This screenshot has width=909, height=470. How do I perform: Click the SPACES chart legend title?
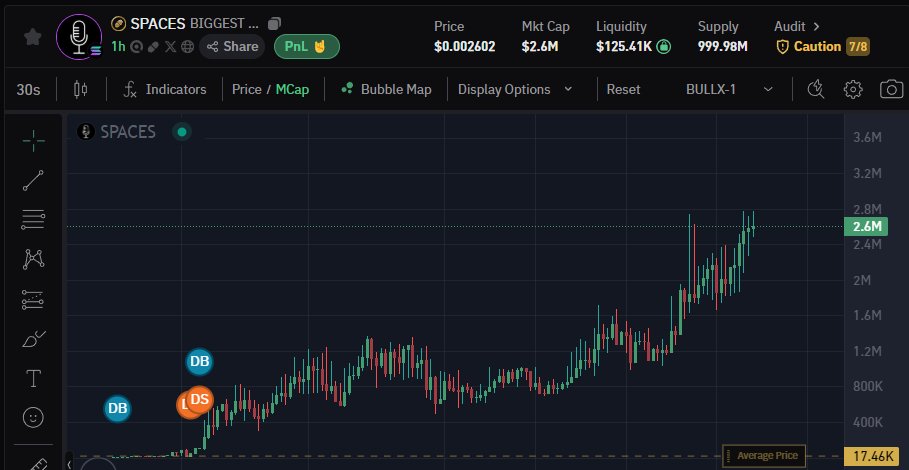pos(128,132)
